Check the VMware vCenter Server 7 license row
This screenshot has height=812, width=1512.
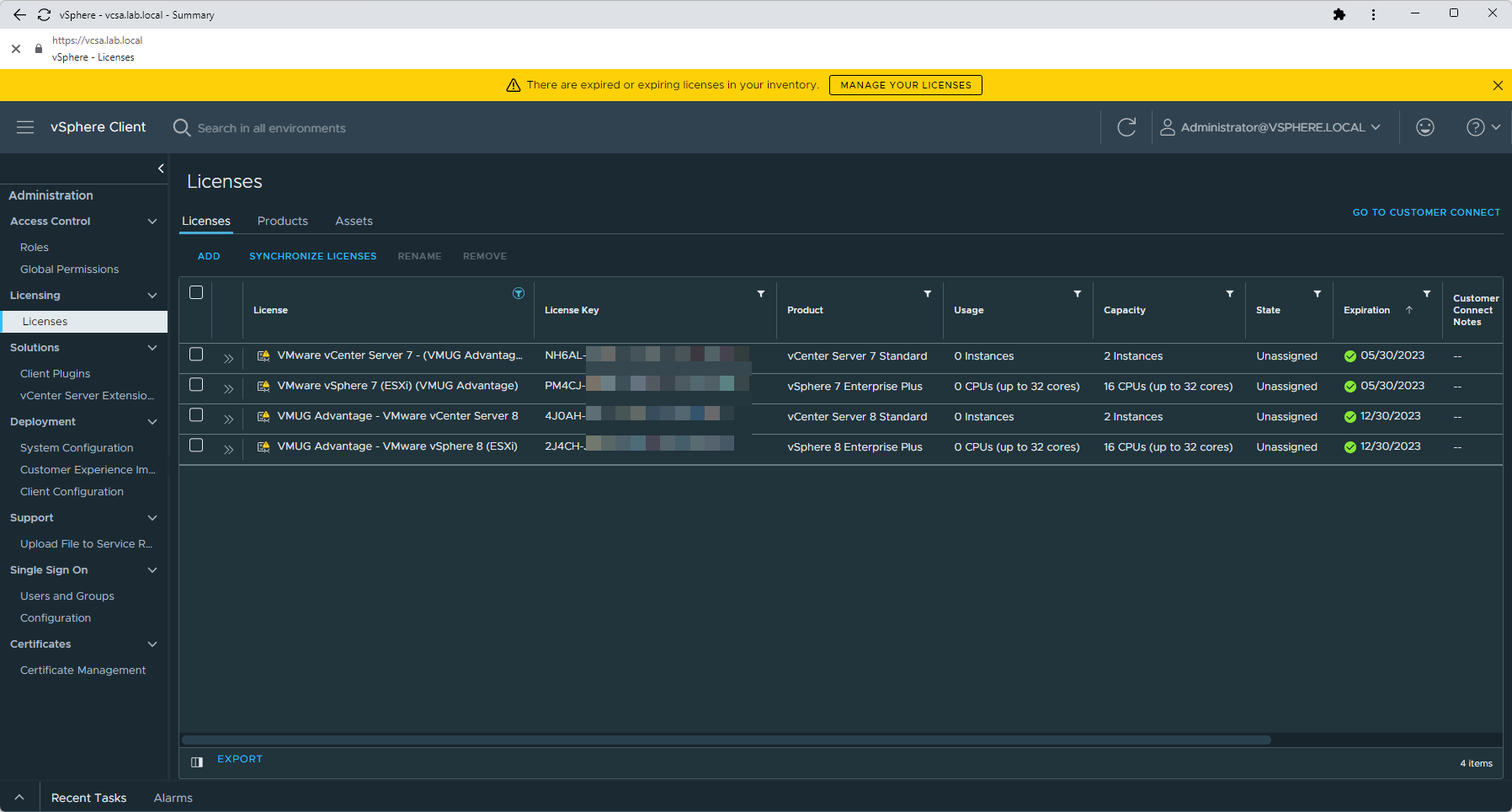196,355
